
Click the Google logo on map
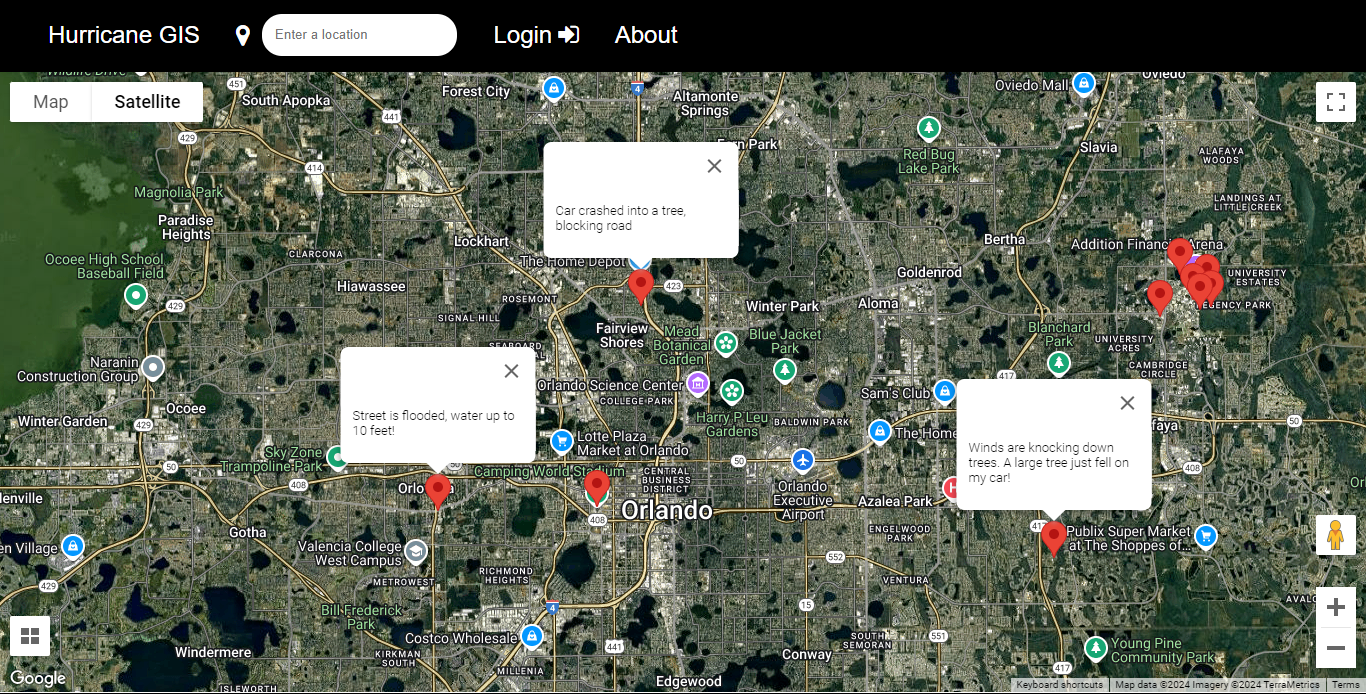[38, 678]
